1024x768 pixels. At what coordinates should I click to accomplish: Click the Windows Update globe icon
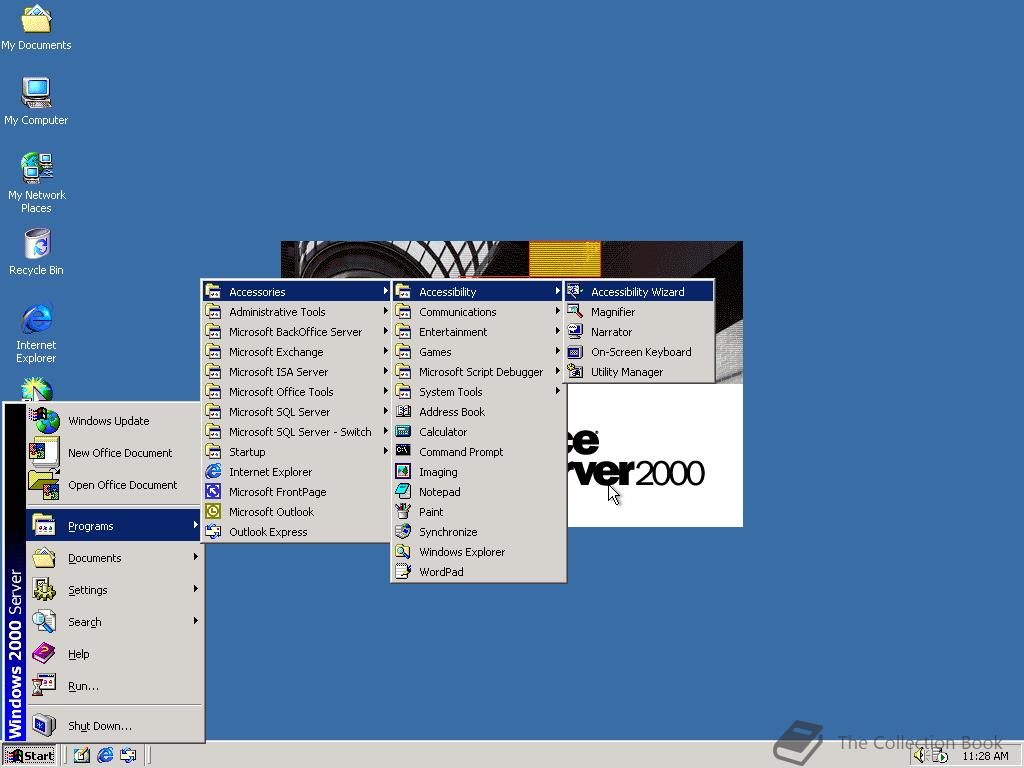[x=45, y=421]
